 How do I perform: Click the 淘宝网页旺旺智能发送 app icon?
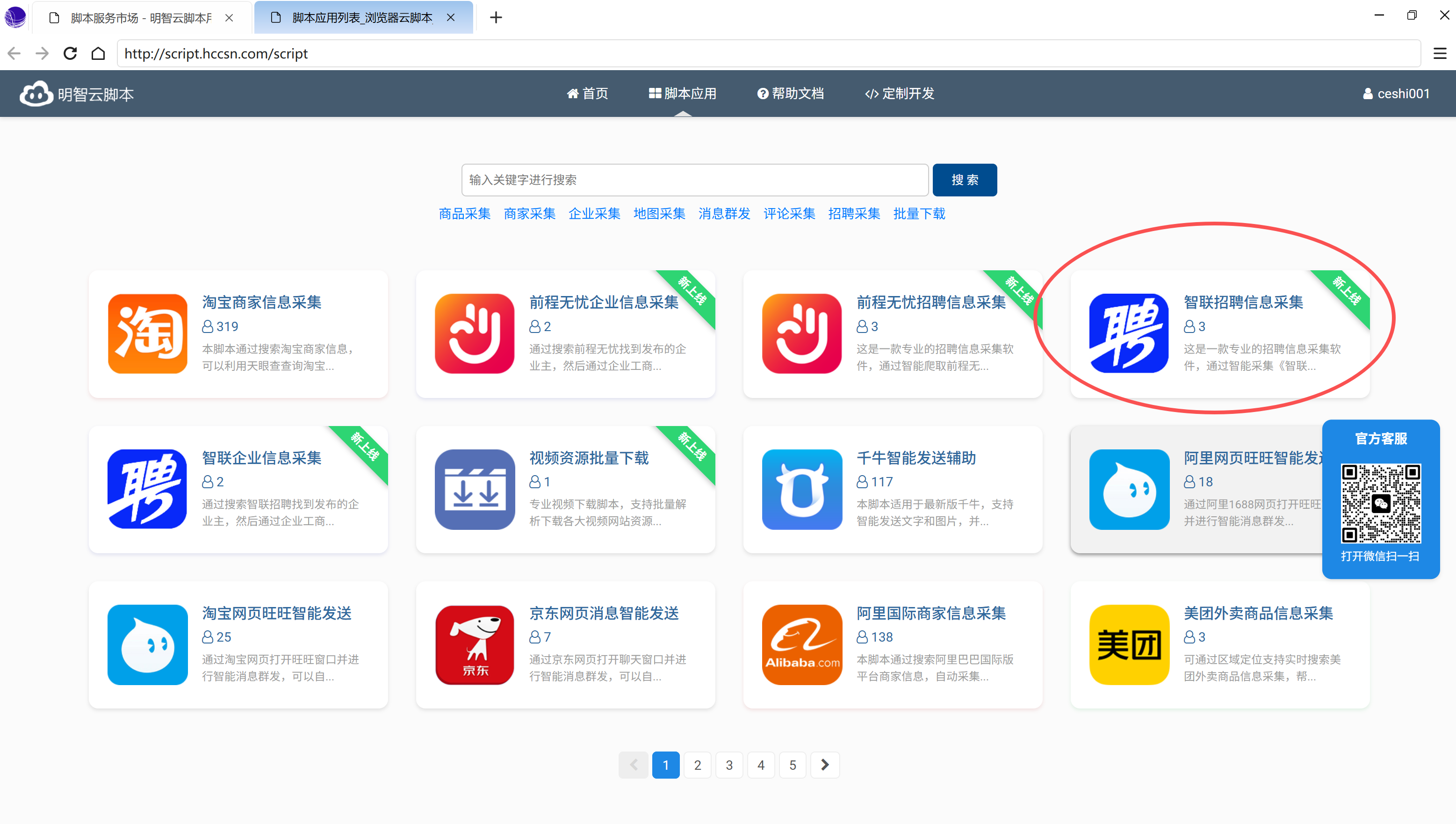pos(147,644)
